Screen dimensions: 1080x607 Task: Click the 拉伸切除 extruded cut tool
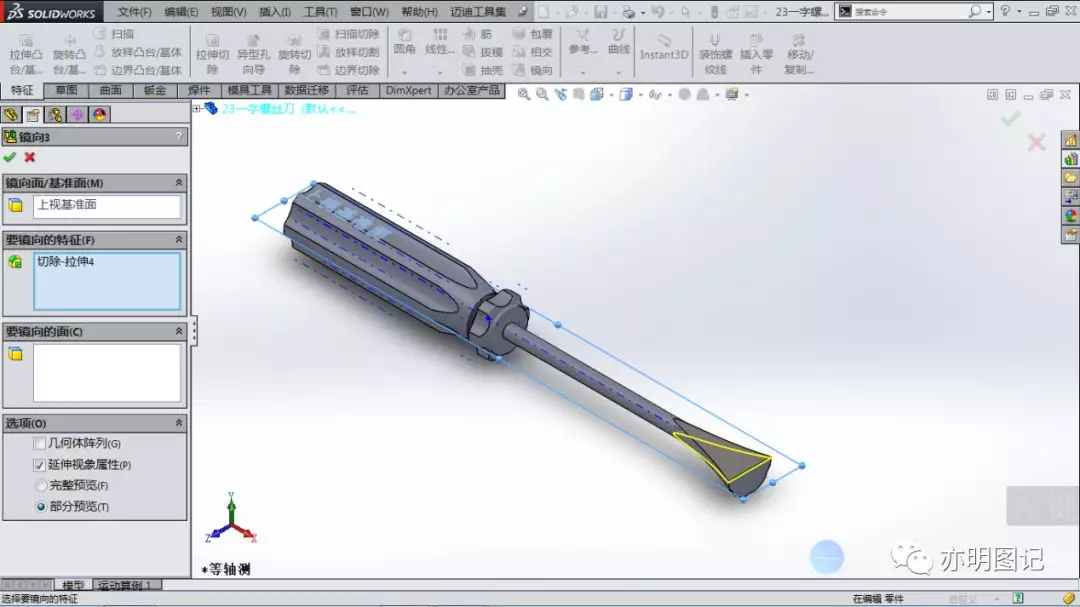(x=212, y=53)
